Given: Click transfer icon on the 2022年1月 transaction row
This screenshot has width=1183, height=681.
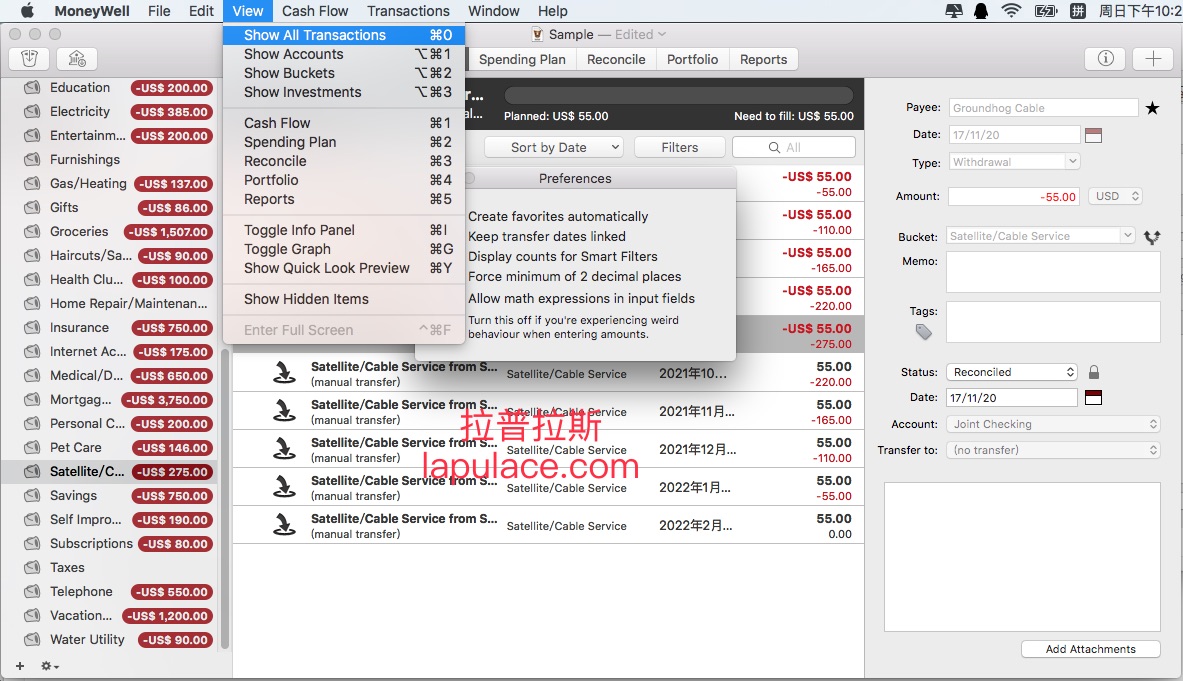Looking at the screenshot, I should coord(284,486).
